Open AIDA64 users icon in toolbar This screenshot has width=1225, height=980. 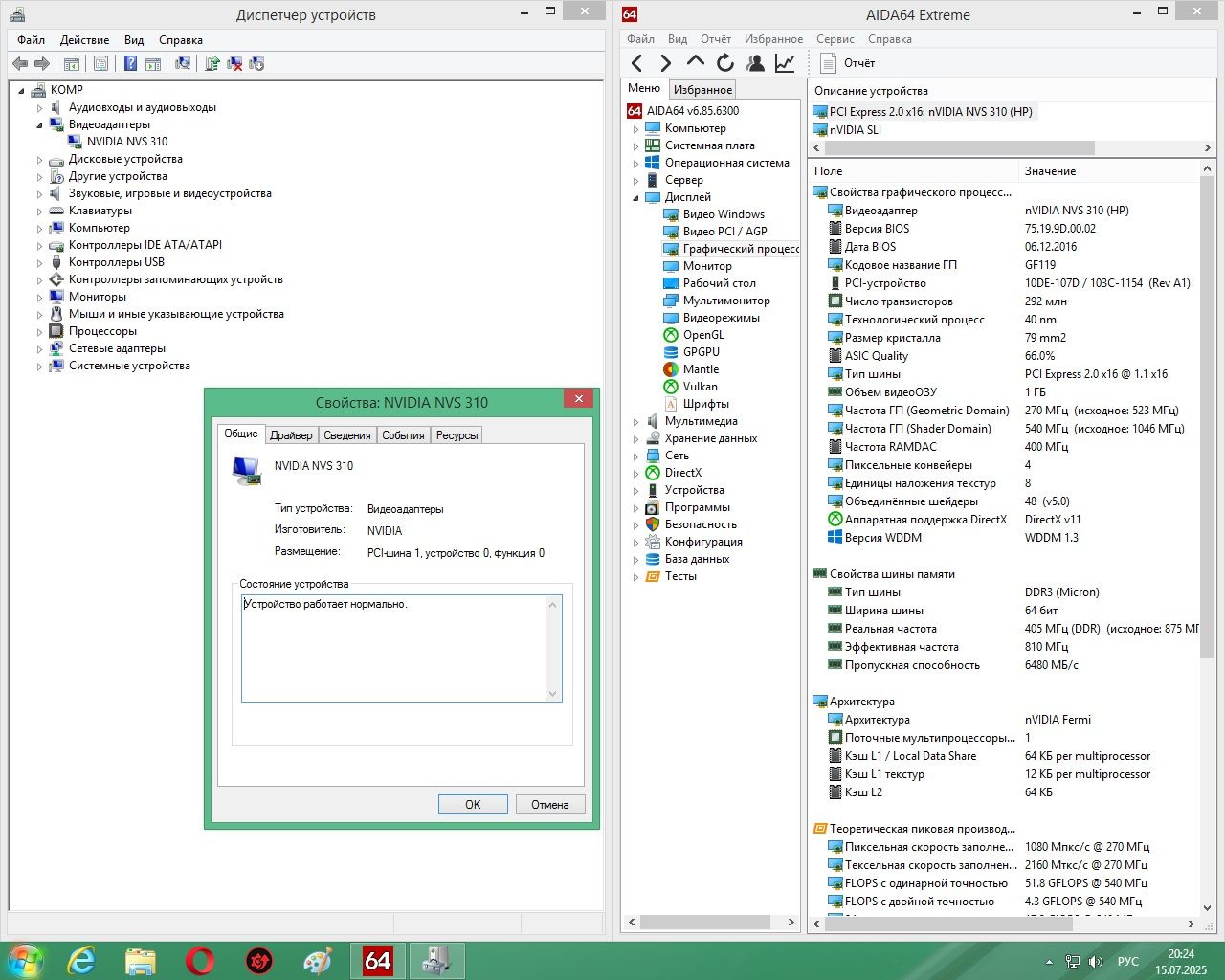coord(755,63)
